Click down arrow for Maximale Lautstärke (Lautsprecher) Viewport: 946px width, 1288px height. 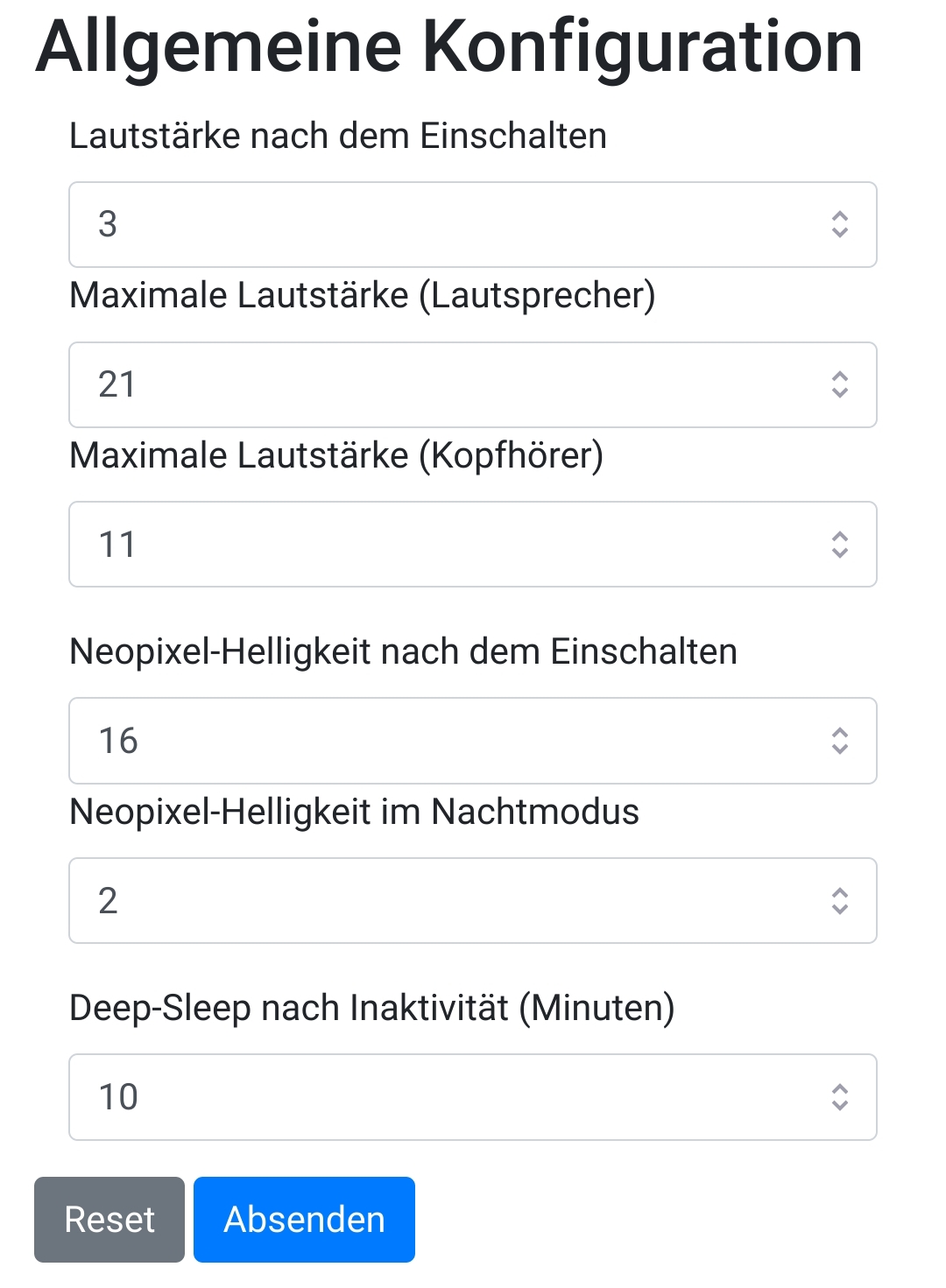tap(840, 393)
